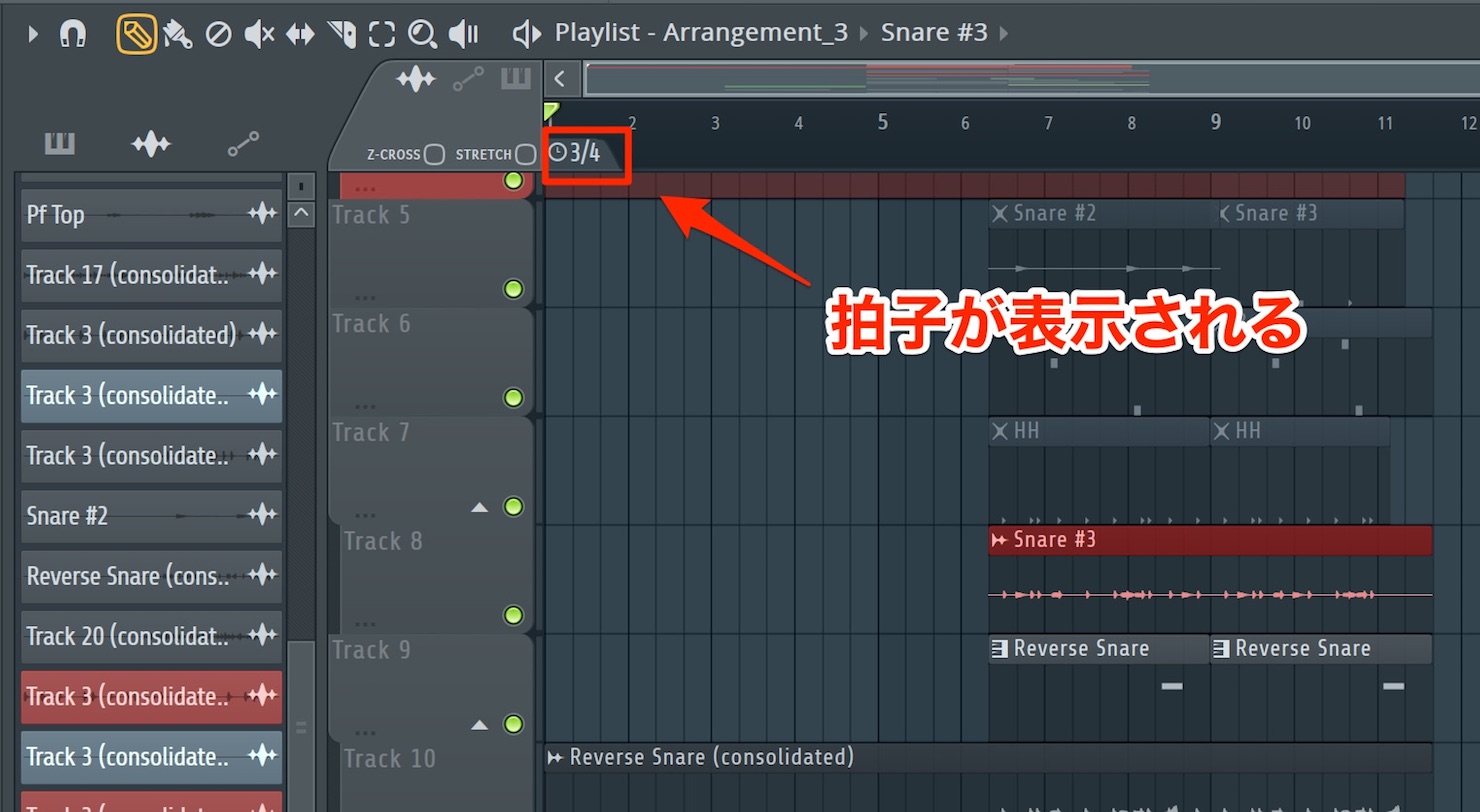Select the Draw pencil tool
1480x812 pixels.
136,34
